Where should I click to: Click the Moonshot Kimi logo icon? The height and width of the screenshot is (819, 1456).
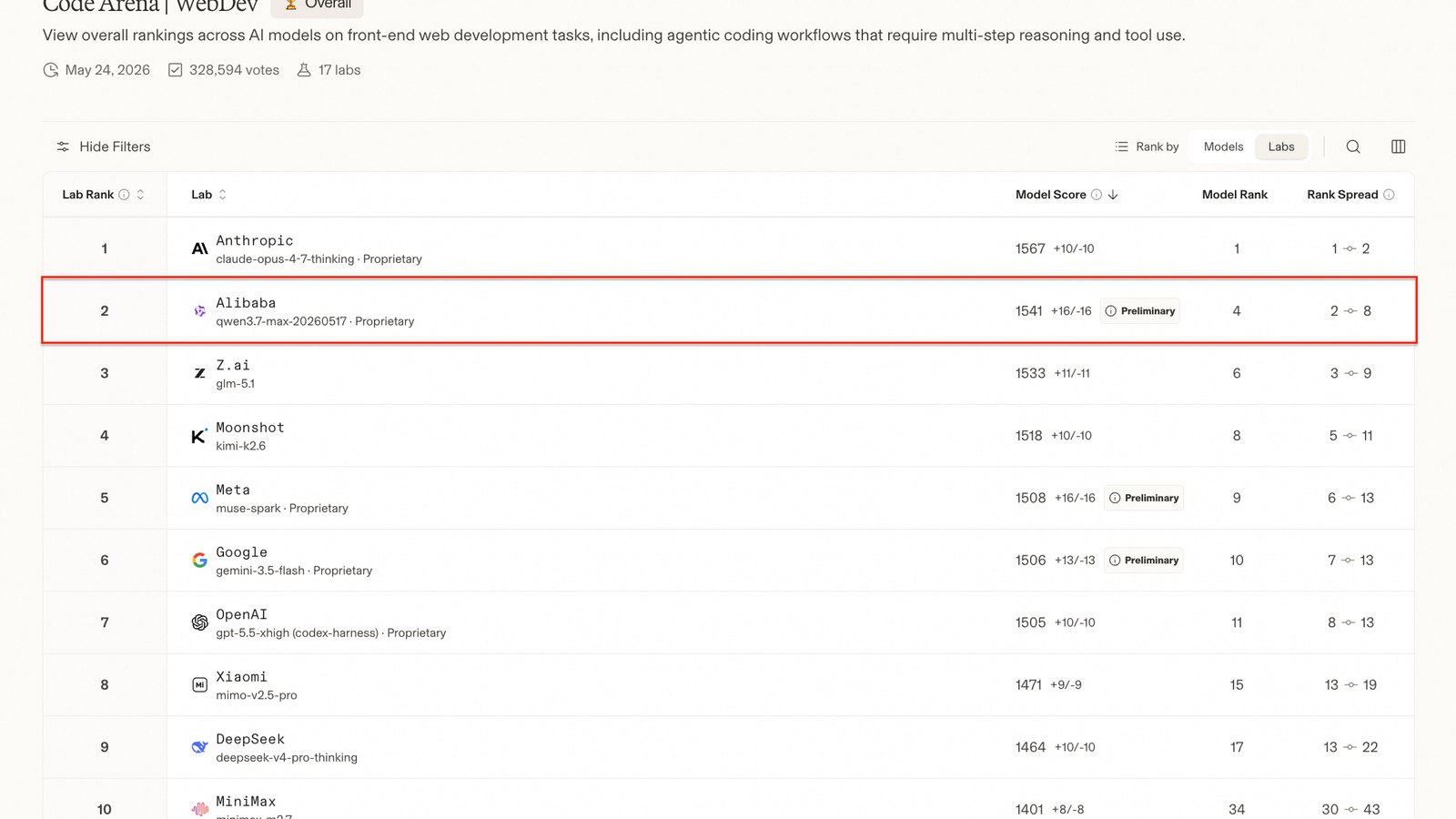coord(199,436)
